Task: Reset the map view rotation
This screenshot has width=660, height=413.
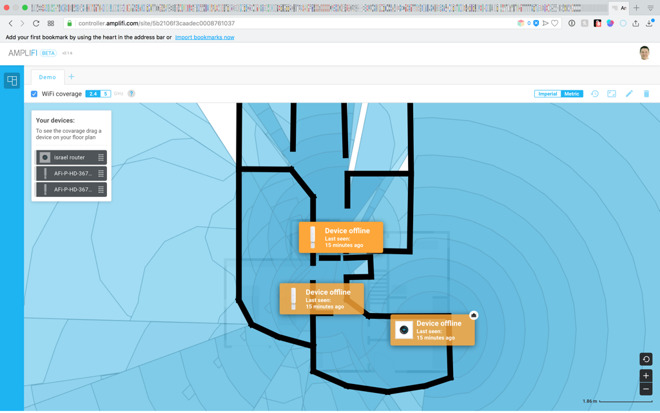Action: (646, 359)
